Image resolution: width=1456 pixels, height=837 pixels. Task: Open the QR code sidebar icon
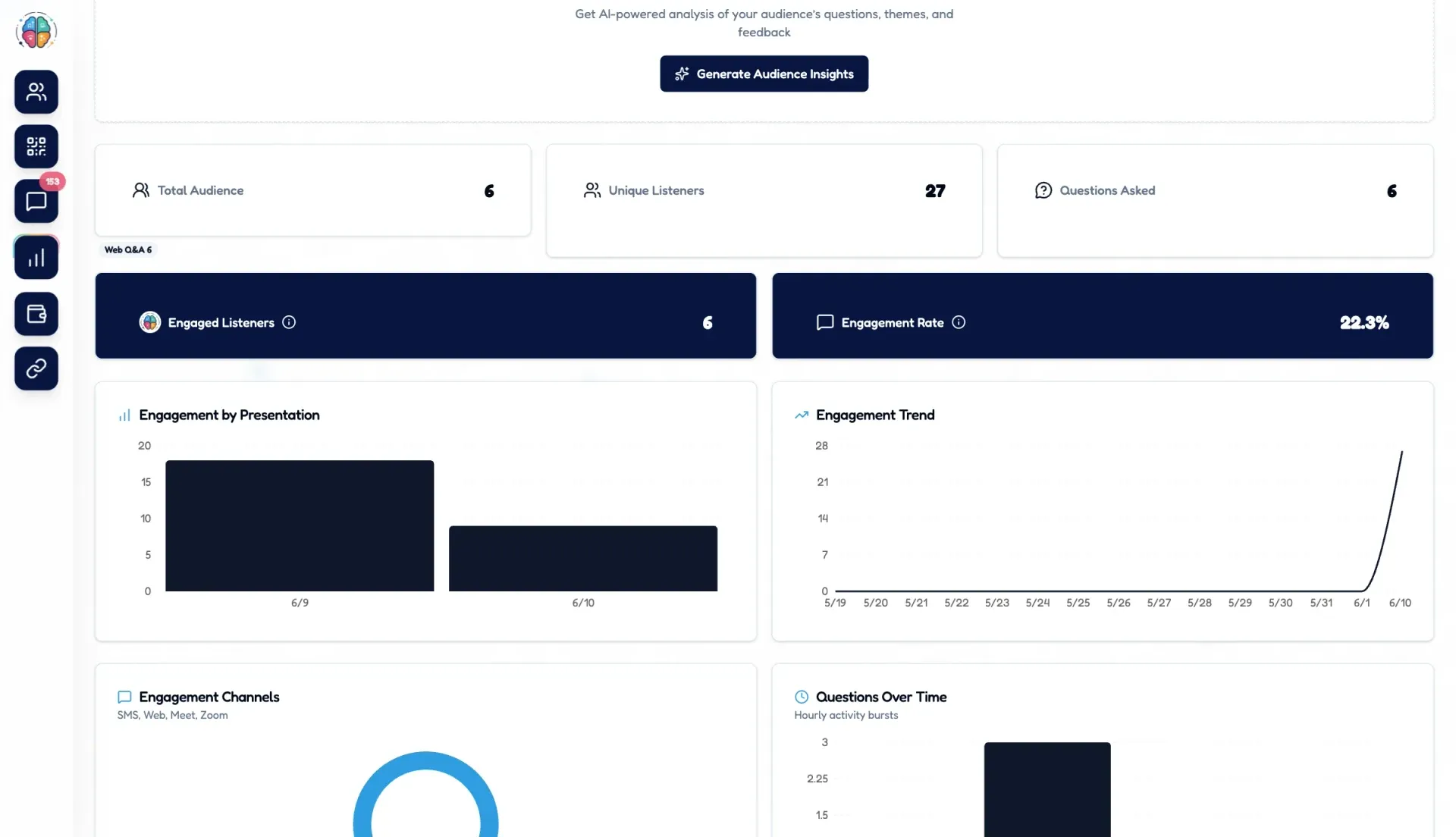pyautogui.click(x=36, y=146)
